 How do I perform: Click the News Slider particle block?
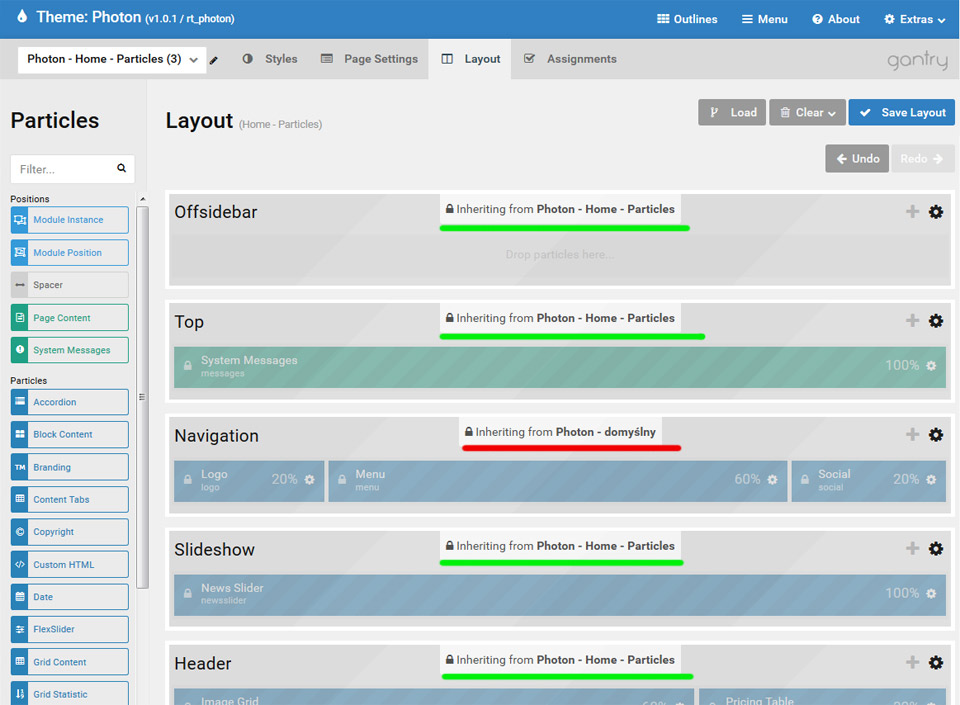(560, 595)
